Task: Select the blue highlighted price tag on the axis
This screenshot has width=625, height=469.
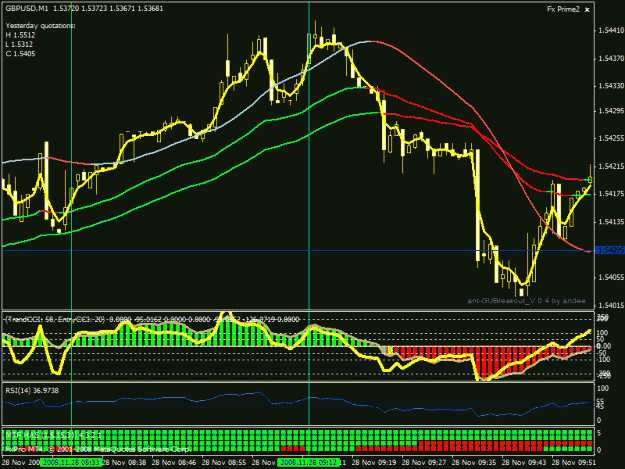Action: click(x=609, y=250)
